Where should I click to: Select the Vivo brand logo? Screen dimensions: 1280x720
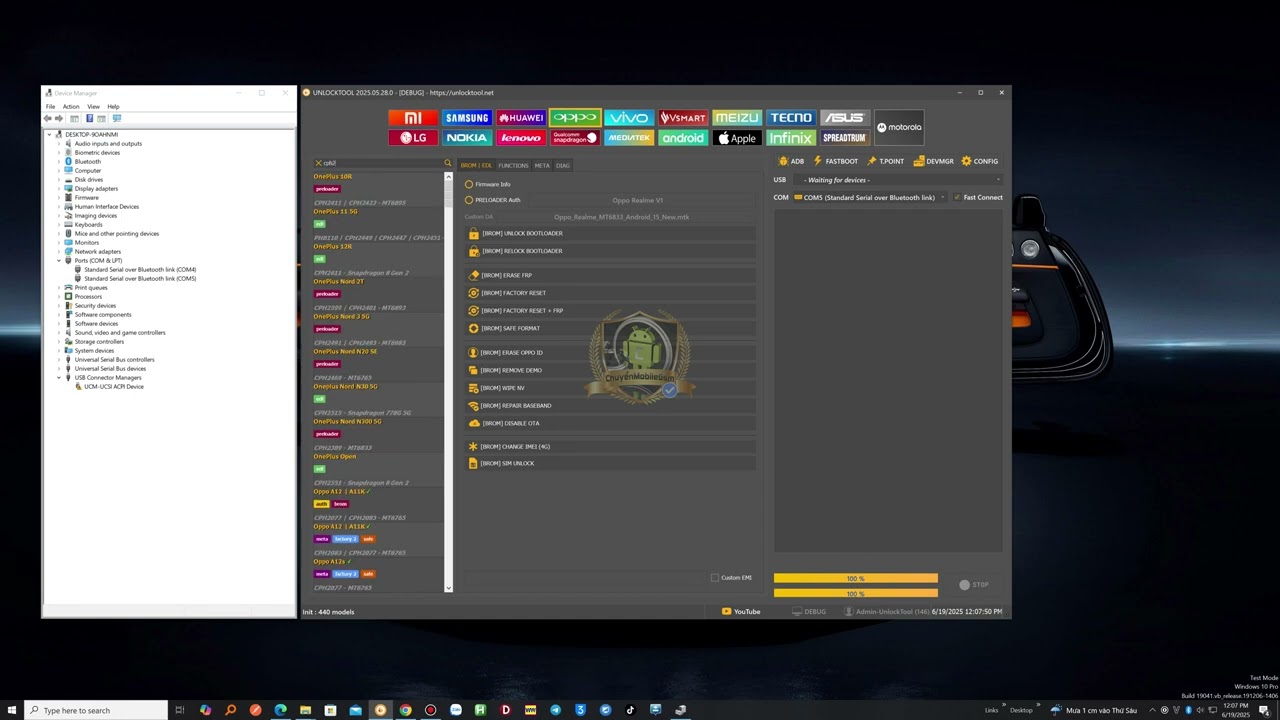[x=629, y=118]
